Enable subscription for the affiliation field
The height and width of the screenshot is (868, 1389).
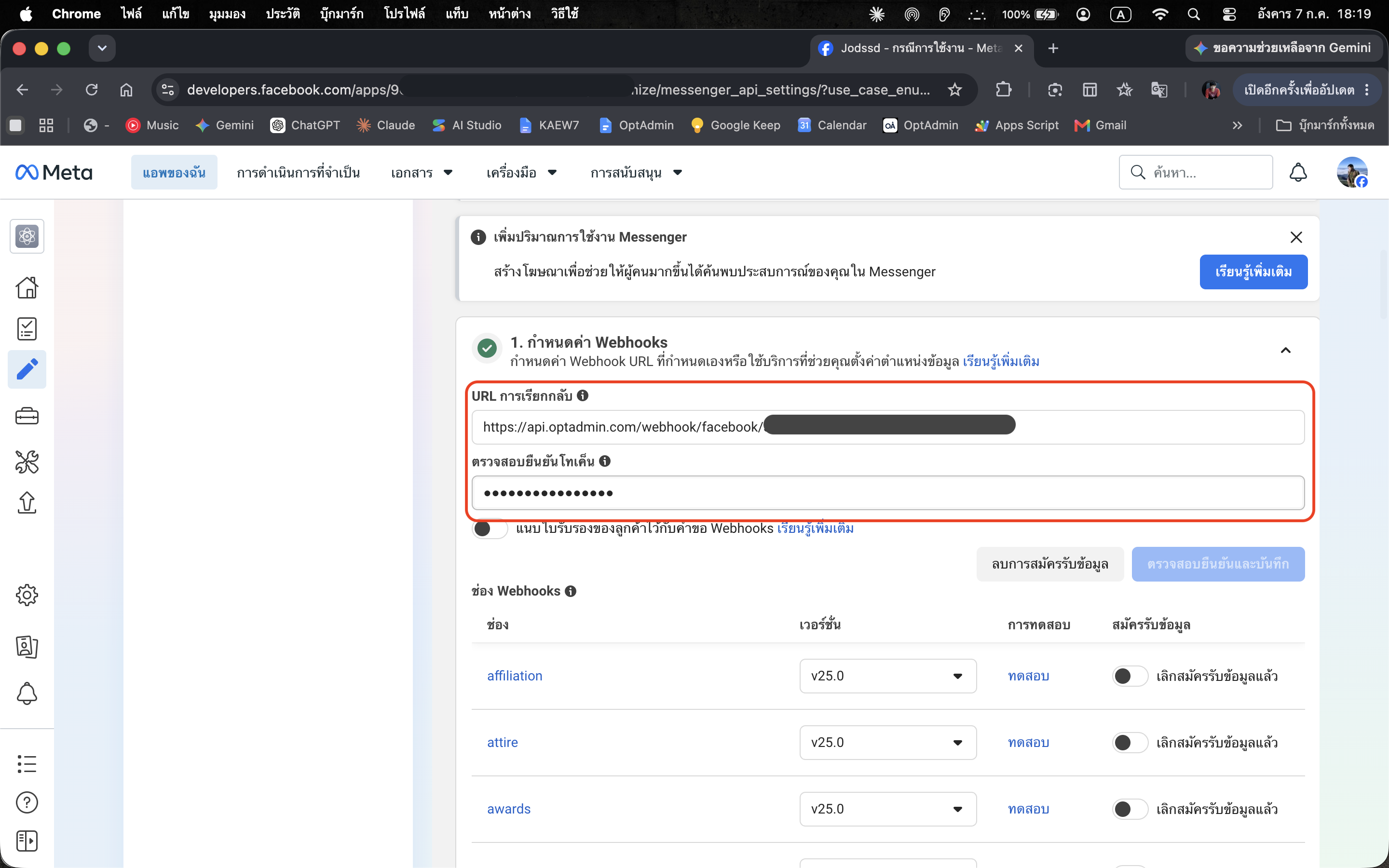1130,676
